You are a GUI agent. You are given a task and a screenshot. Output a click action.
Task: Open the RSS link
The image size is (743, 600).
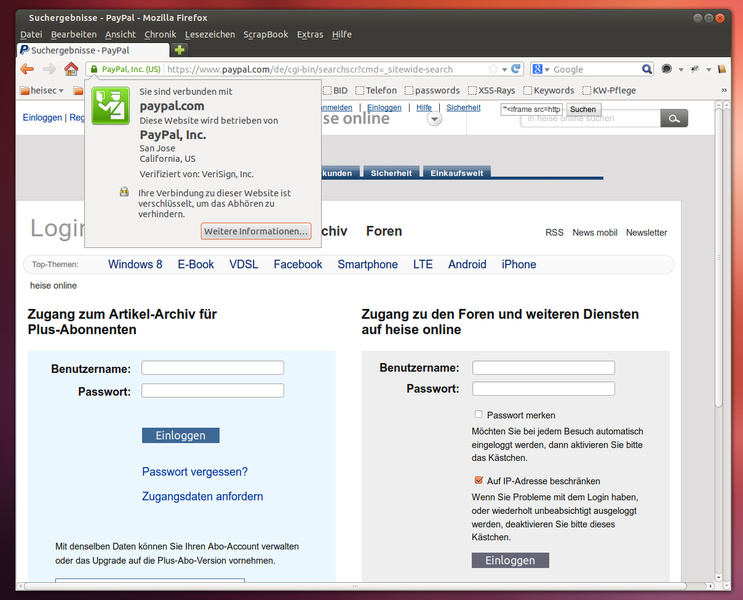[554, 232]
